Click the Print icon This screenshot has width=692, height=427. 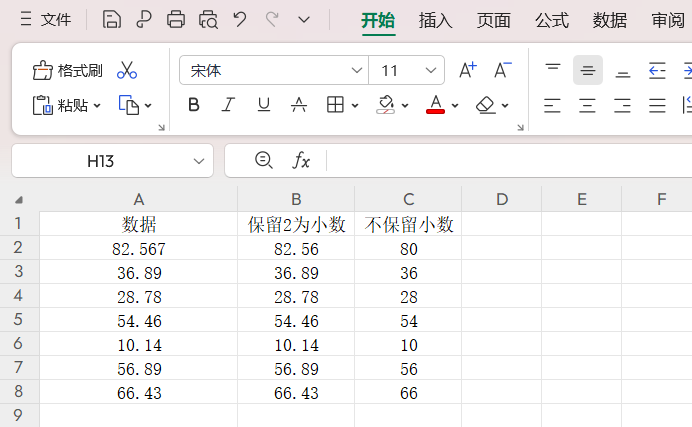(x=176, y=19)
